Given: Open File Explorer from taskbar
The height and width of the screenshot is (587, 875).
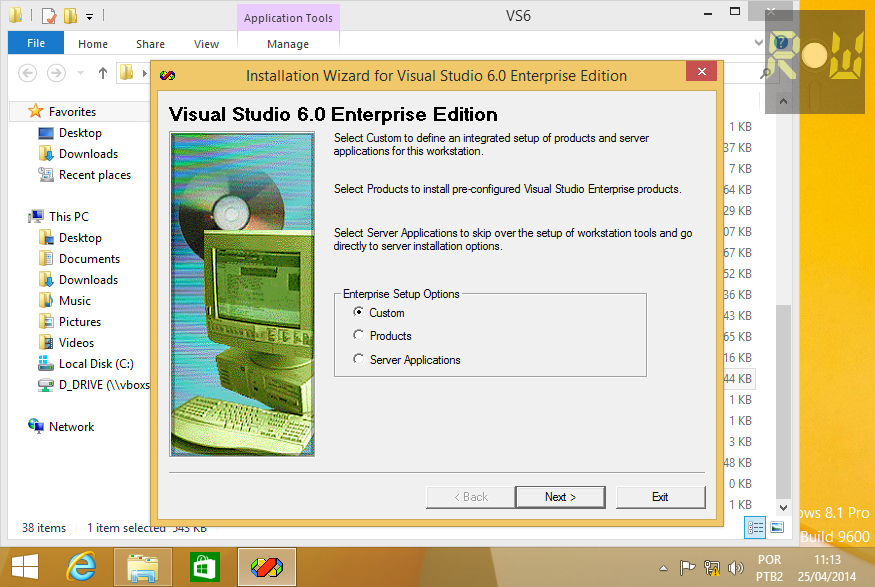Looking at the screenshot, I should point(143,567).
